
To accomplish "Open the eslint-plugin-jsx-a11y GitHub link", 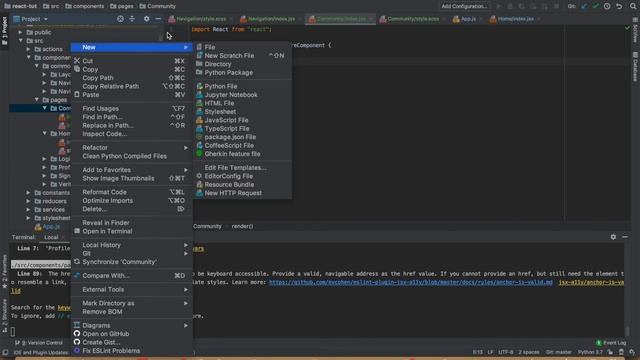I will pos(411,282).
